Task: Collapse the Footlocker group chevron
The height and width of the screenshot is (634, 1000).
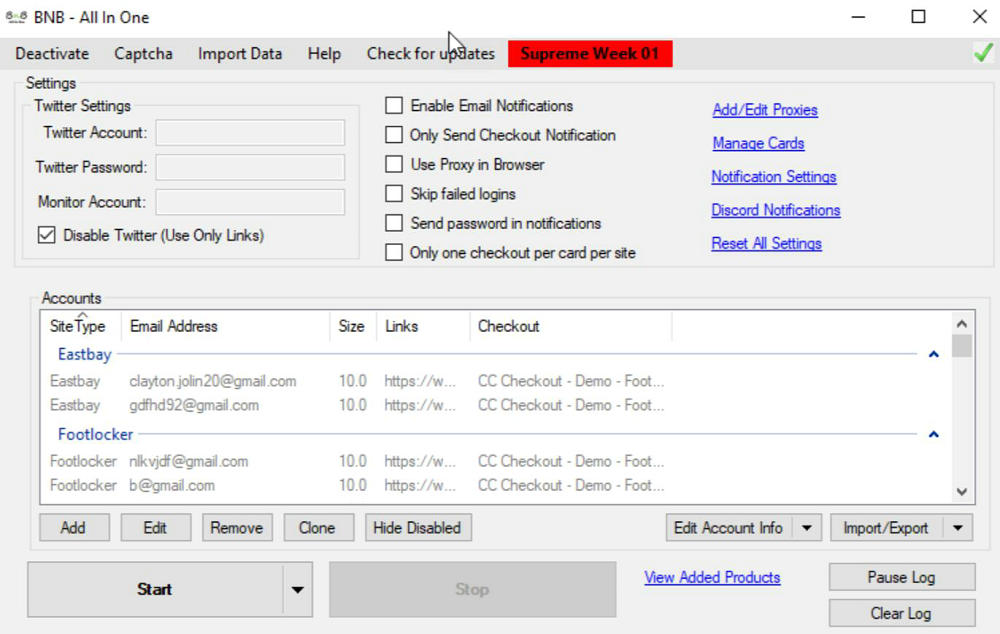Action: coord(934,434)
